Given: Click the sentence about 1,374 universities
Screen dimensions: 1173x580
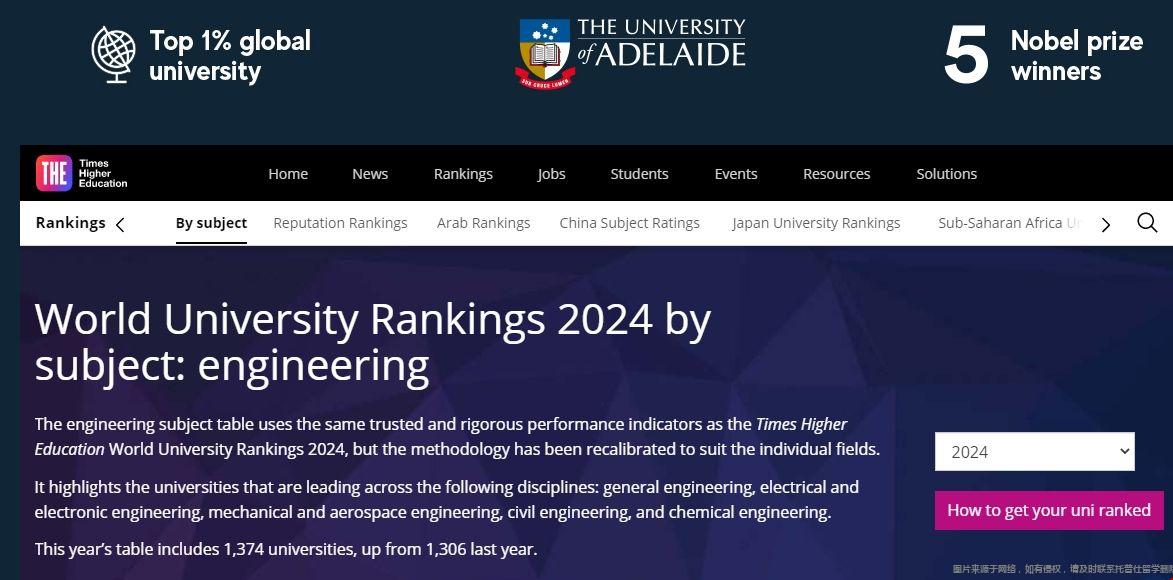Looking at the screenshot, I should (286, 549).
